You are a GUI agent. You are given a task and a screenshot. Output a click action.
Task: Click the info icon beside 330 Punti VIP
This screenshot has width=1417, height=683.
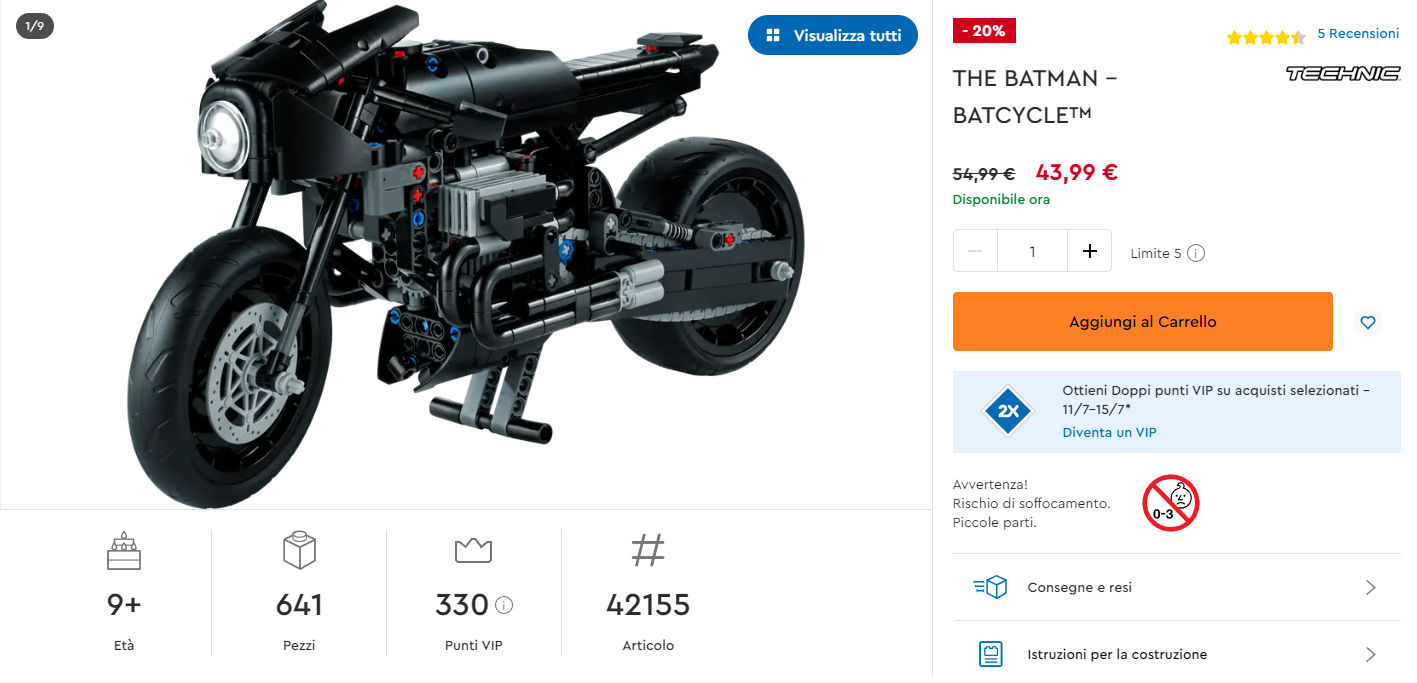(x=504, y=605)
